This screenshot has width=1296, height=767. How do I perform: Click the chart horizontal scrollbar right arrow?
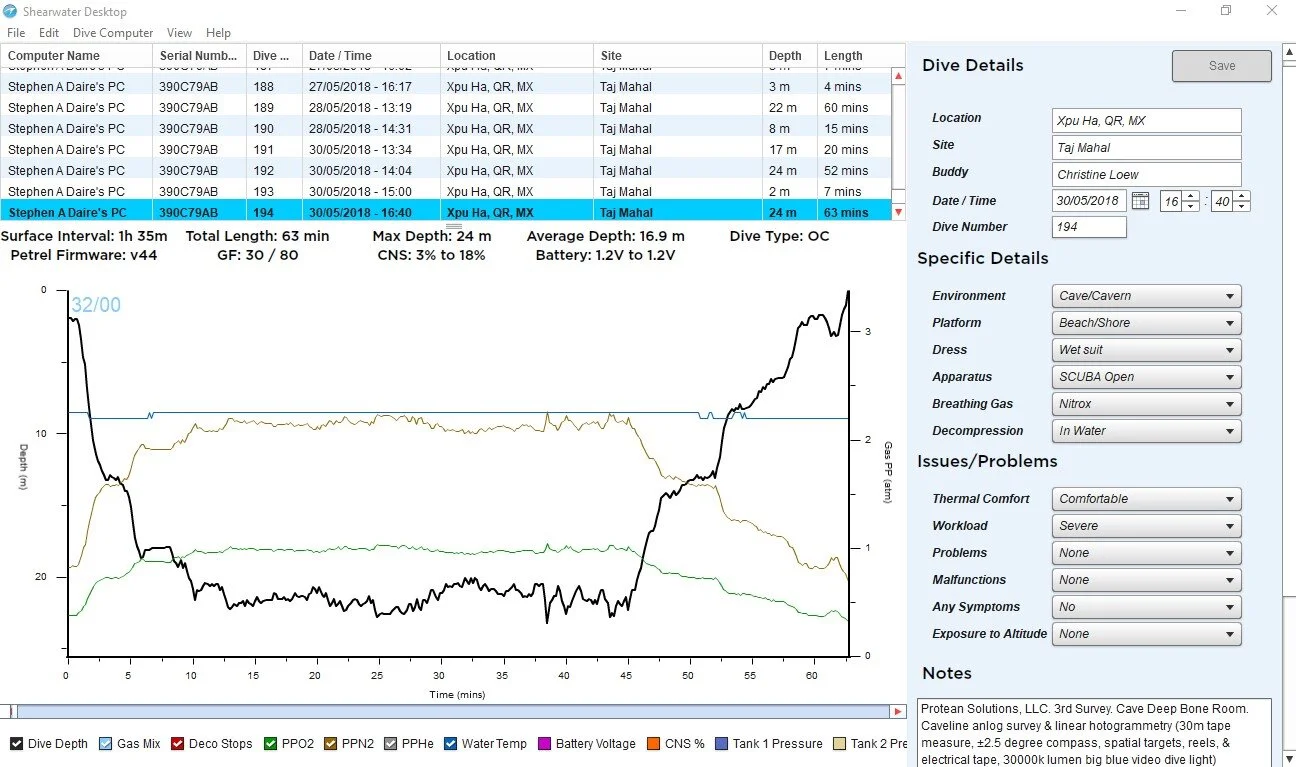pos(898,712)
